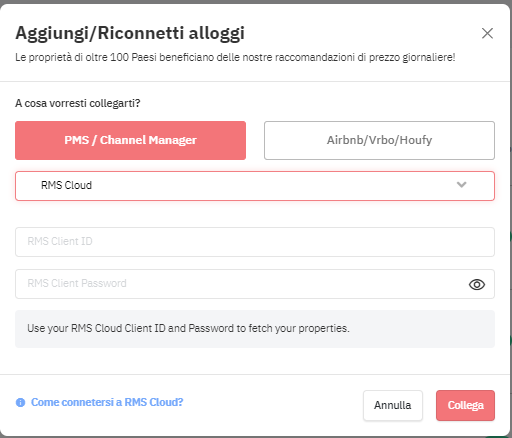The height and width of the screenshot is (438, 512).
Task: Click the prezzo giornaliere! text in the subtitle
Action: tap(412, 57)
